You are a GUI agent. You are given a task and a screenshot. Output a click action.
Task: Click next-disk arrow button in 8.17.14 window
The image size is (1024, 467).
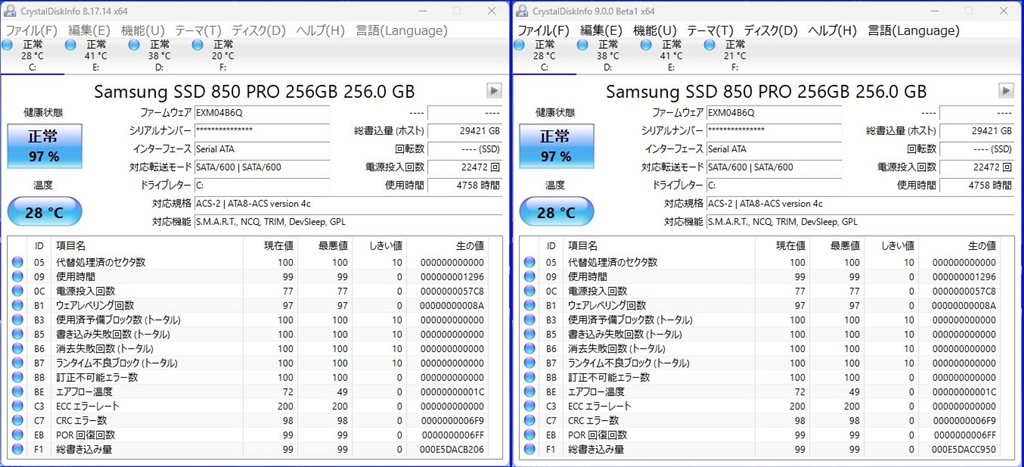point(494,91)
